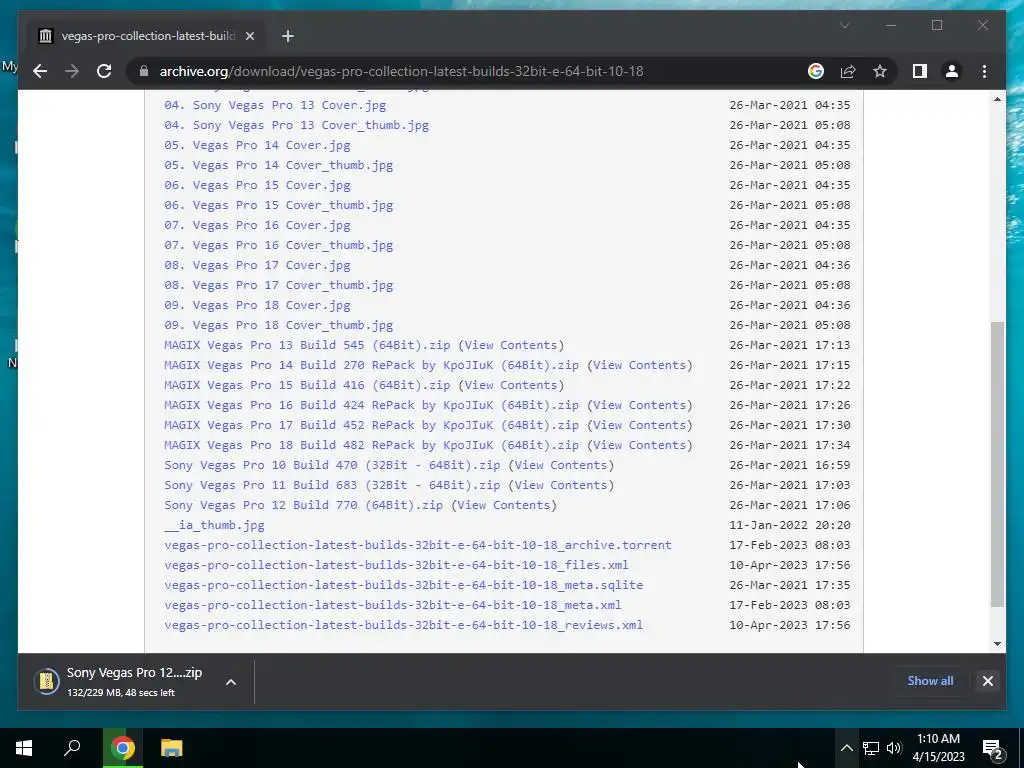Download MAGIX Vegas Pro 13 Build 545 zip
Viewport: 1024px width, 768px height.
(307, 345)
